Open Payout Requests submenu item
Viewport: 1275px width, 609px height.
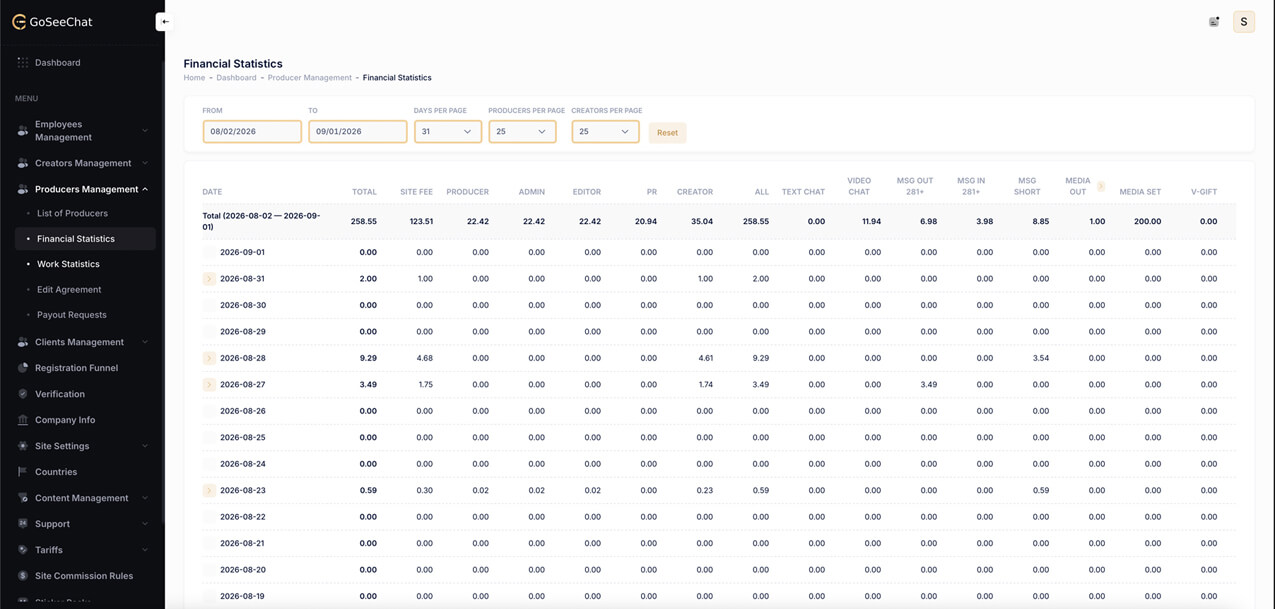(x=72, y=315)
